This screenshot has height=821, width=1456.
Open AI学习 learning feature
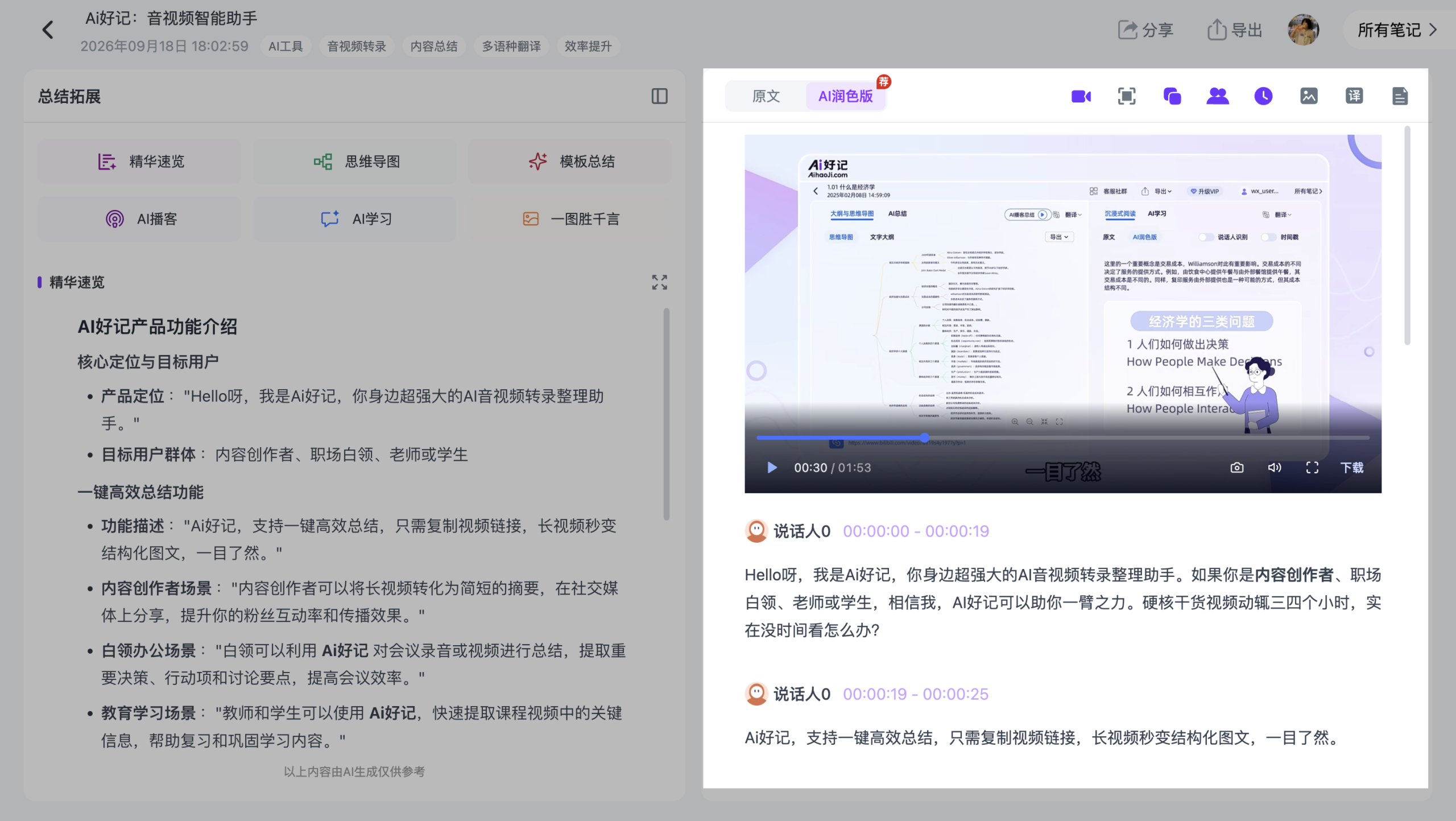click(x=355, y=219)
